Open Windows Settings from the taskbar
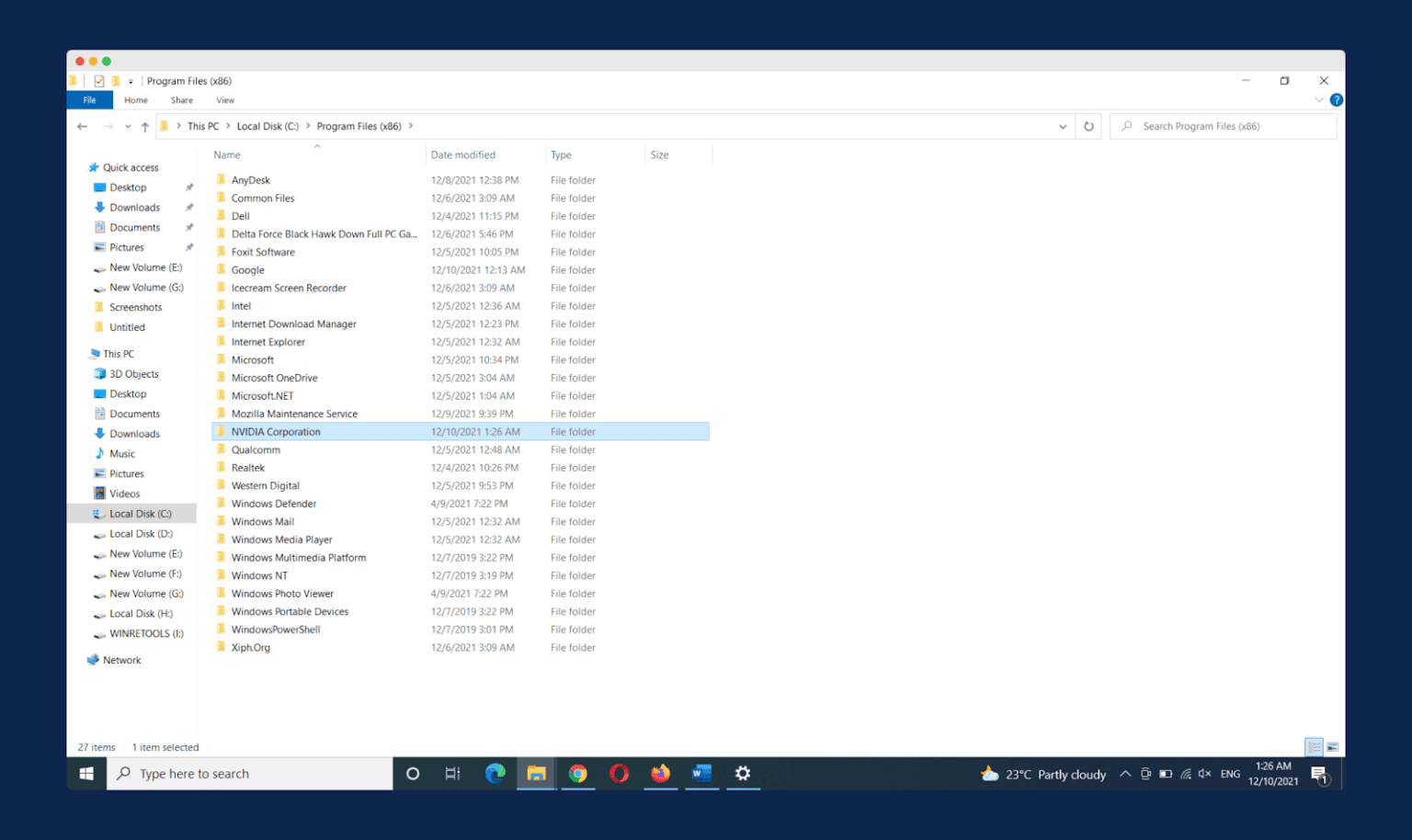The width and height of the screenshot is (1412, 840). pyautogui.click(x=743, y=773)
